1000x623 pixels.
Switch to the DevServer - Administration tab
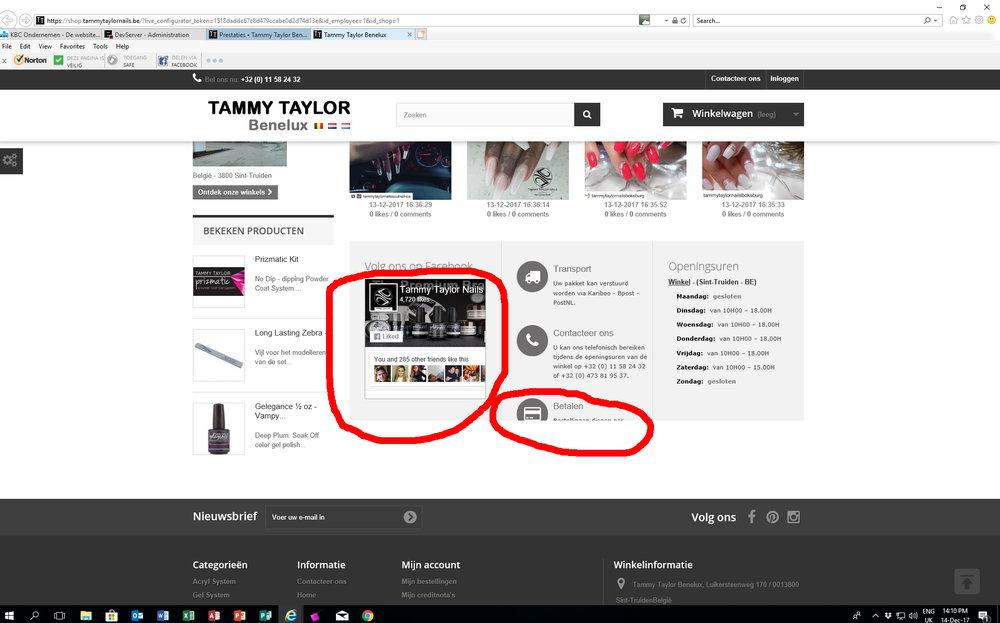click(154, 34)
